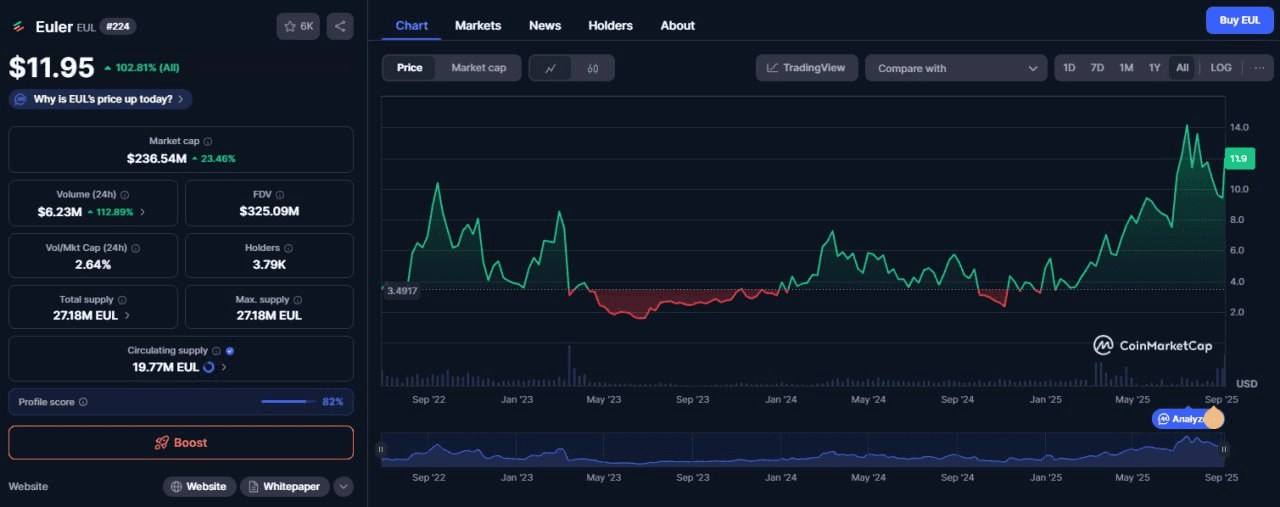Open Vol/Mkt Cap (24h) info icon
The image size is (1280, 507).
tap(135, 248)
